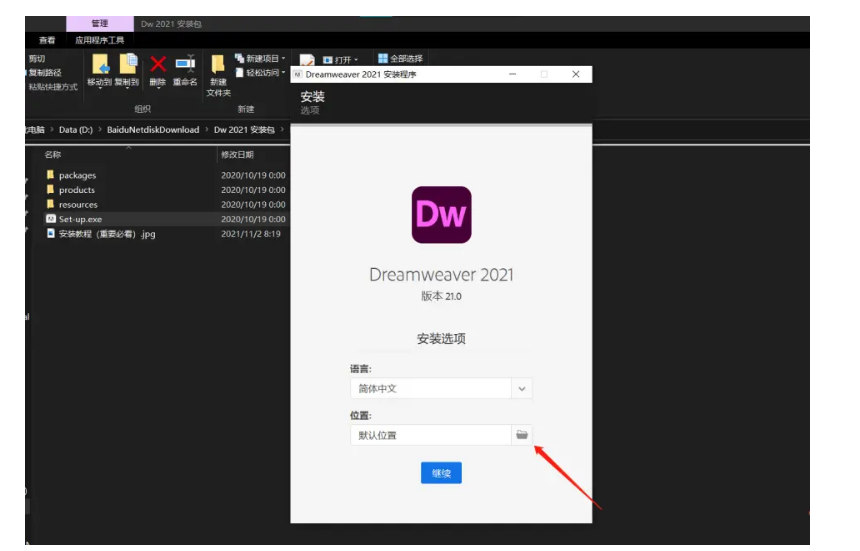Click Data (D:) in the address breadcrumb
Screen dimensions: 860x551
[76, 130]
